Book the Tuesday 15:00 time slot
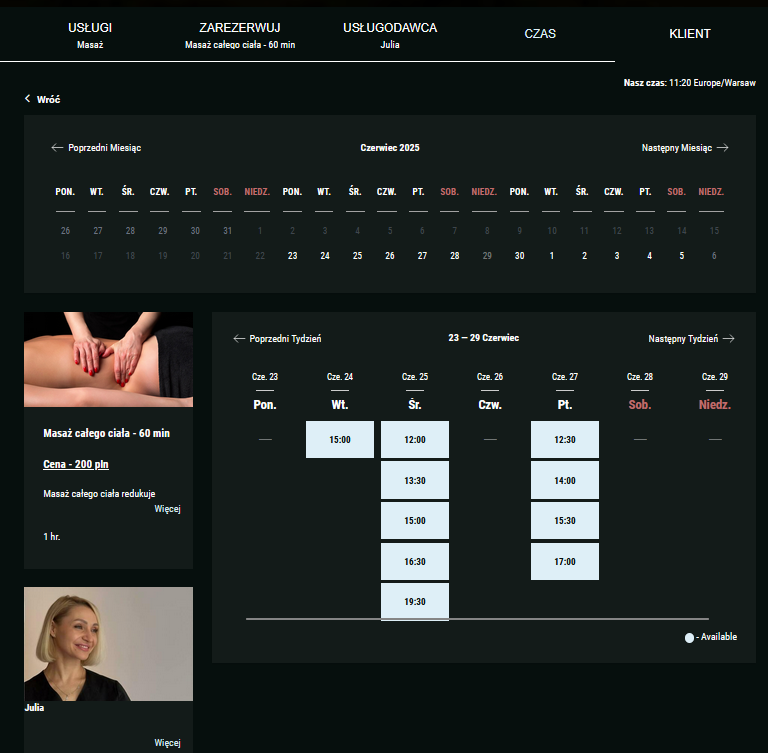The height and width of the screenshot is (753, 768). point(340,439)
